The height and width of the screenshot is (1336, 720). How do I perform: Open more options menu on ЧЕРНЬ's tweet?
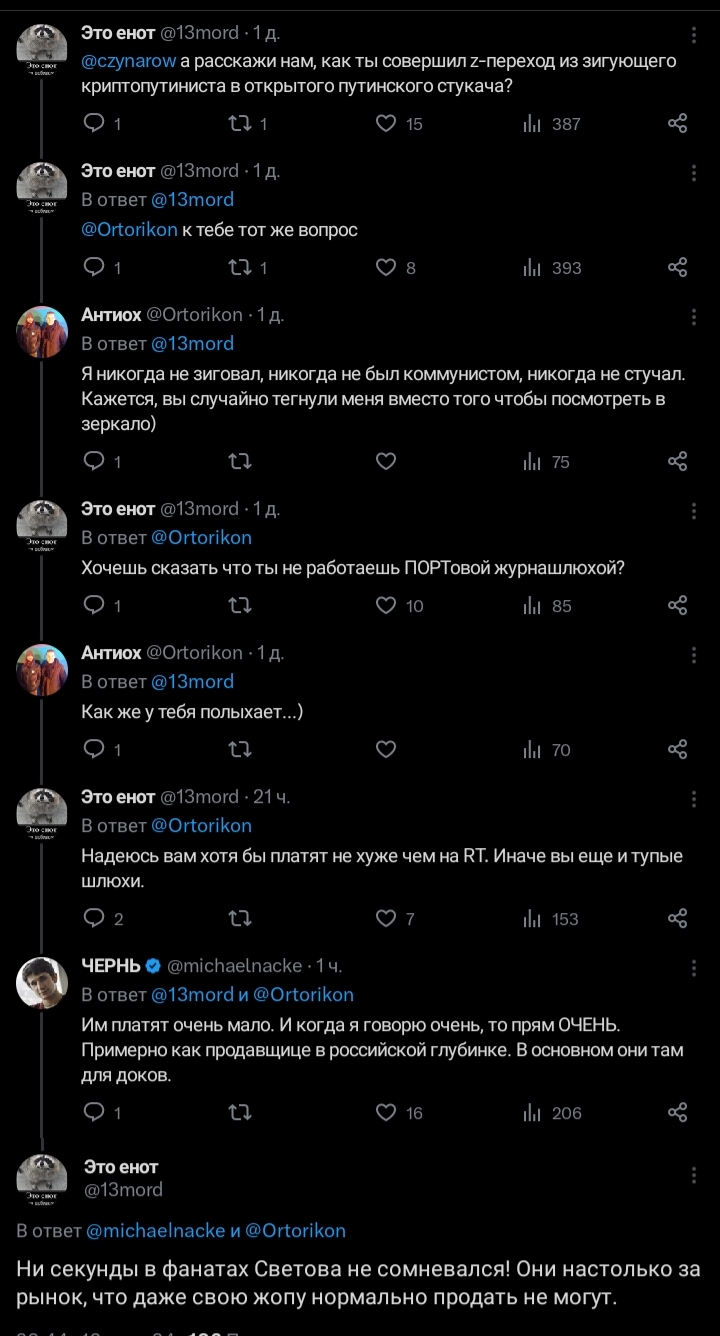[x=694, y=968]
